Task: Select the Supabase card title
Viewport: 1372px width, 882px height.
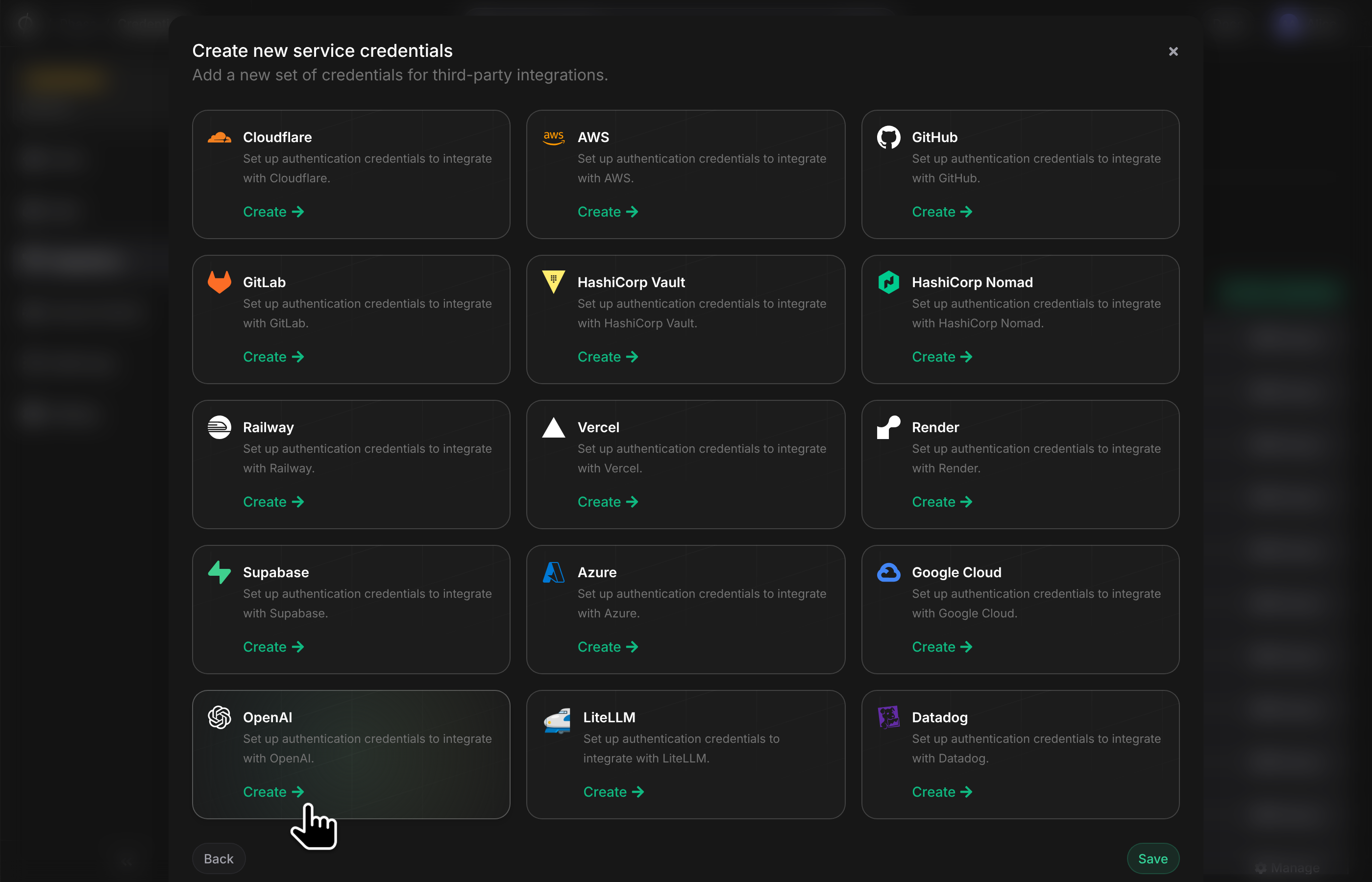Action: click(x=275, y=572)
